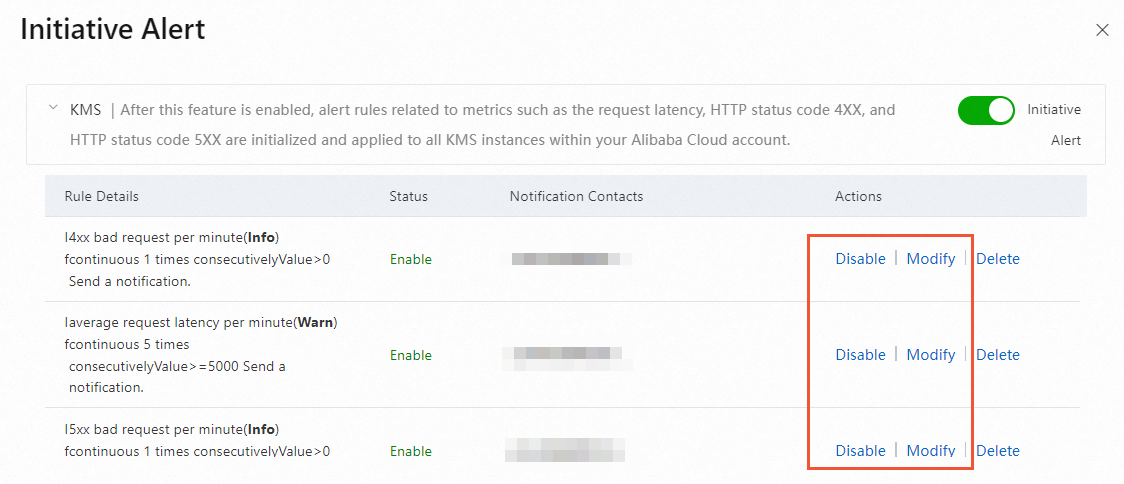Click Enable status of 4xx rule
1124x484 pixels.
(x=410, y=259)
